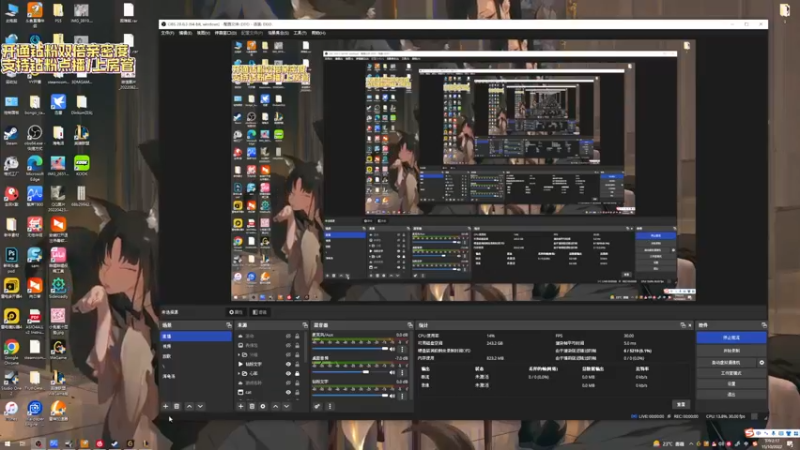This screenshot has height=450, width=800.
Task: Move scene up using the Scenes panel up arrow
Action: (x=189, y=407)
